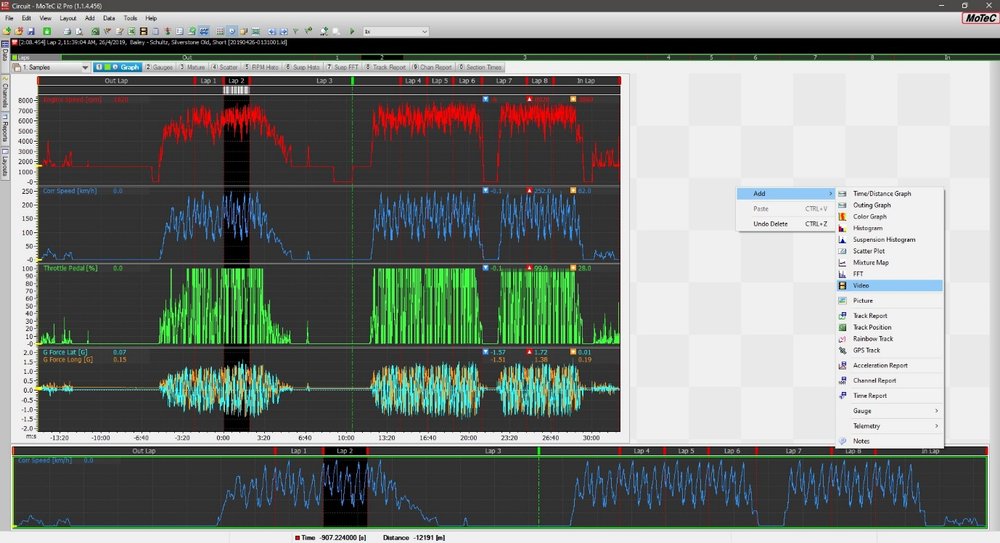This screenshot has width=1000, height=543.
Task: Switch to the Susp FFT tab
Action: [x=342, y=67]
